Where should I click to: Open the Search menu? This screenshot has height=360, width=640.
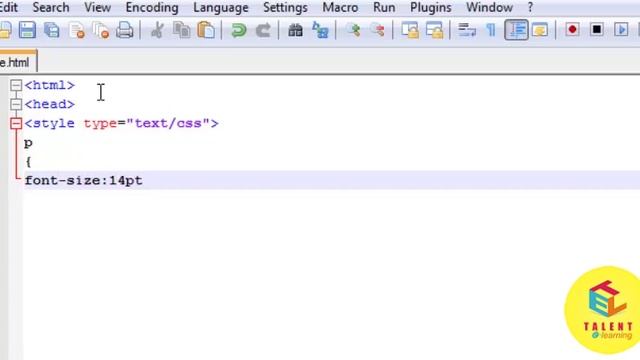click(51, 7)
